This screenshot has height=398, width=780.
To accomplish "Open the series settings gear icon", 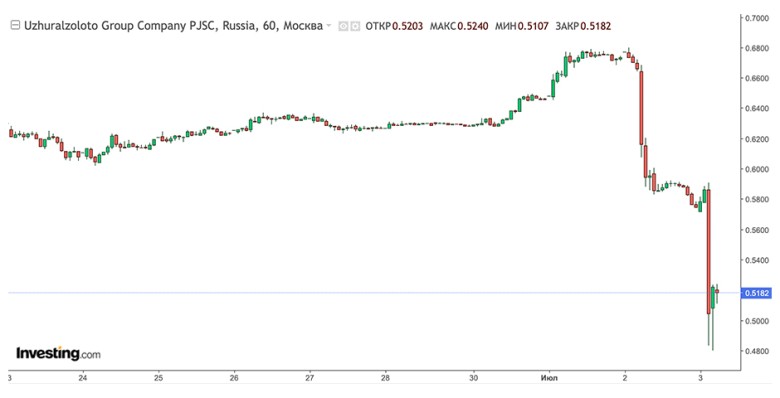I will click(x=355, y=26).
